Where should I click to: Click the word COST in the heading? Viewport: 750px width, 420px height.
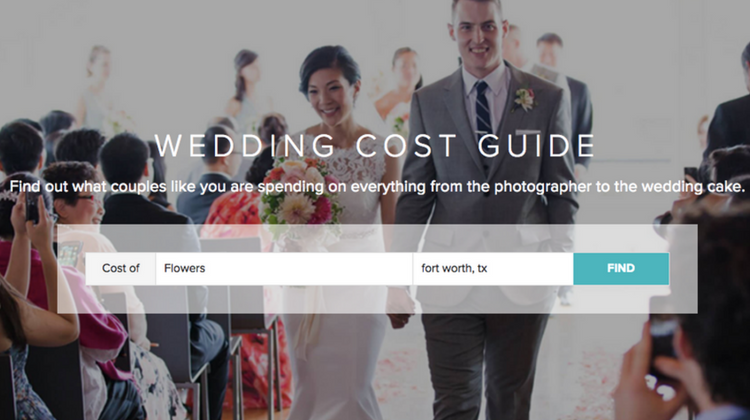tap(407, 145)
